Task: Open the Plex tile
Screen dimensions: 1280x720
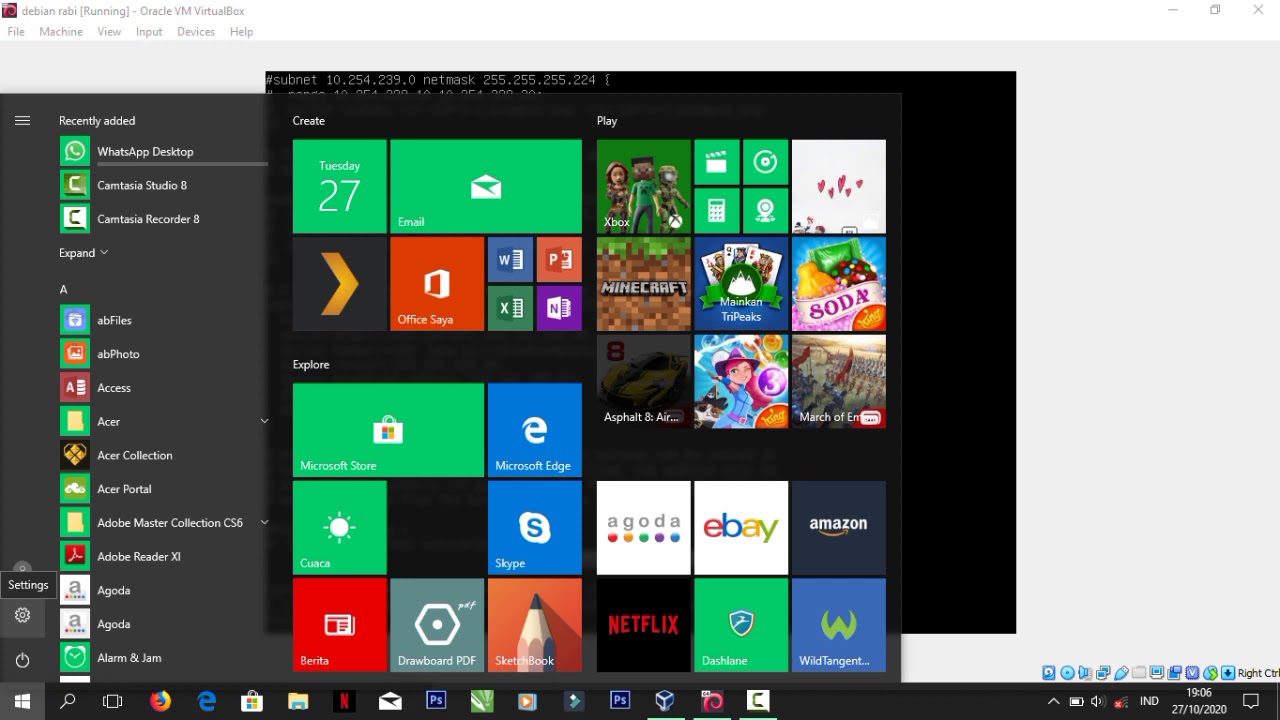Action: pos(339,284)
